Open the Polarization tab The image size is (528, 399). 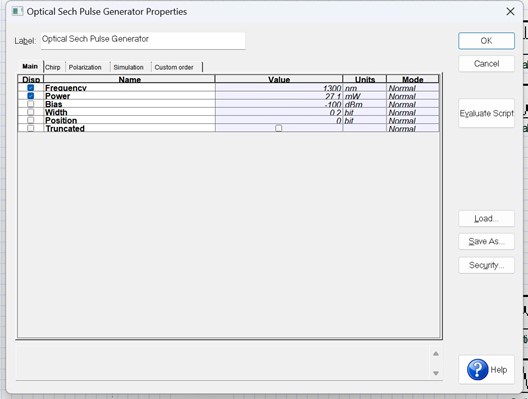pyautogui.click(x=85, y=67)
